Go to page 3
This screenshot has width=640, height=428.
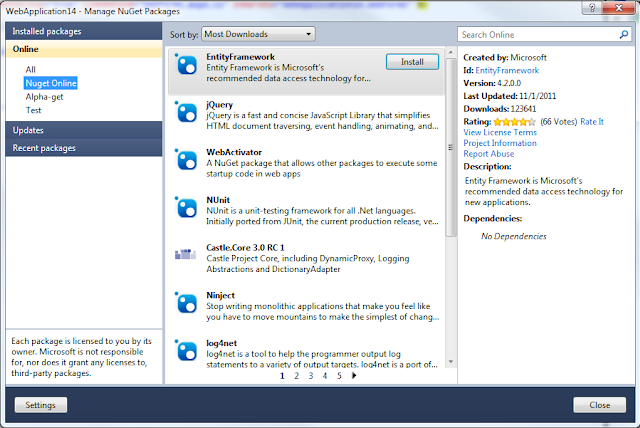pyautogui.click(x=311, y=376)
